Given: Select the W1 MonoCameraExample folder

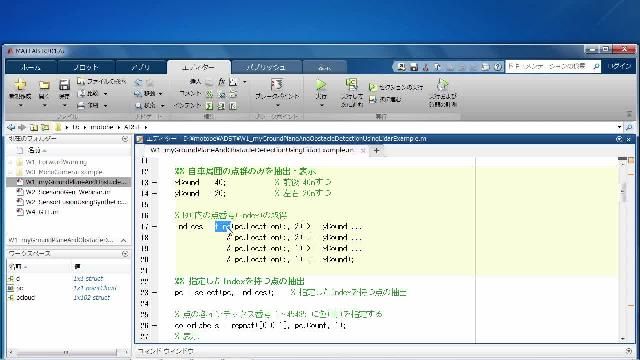Looking at the screenshot, I should click(64, 172).
